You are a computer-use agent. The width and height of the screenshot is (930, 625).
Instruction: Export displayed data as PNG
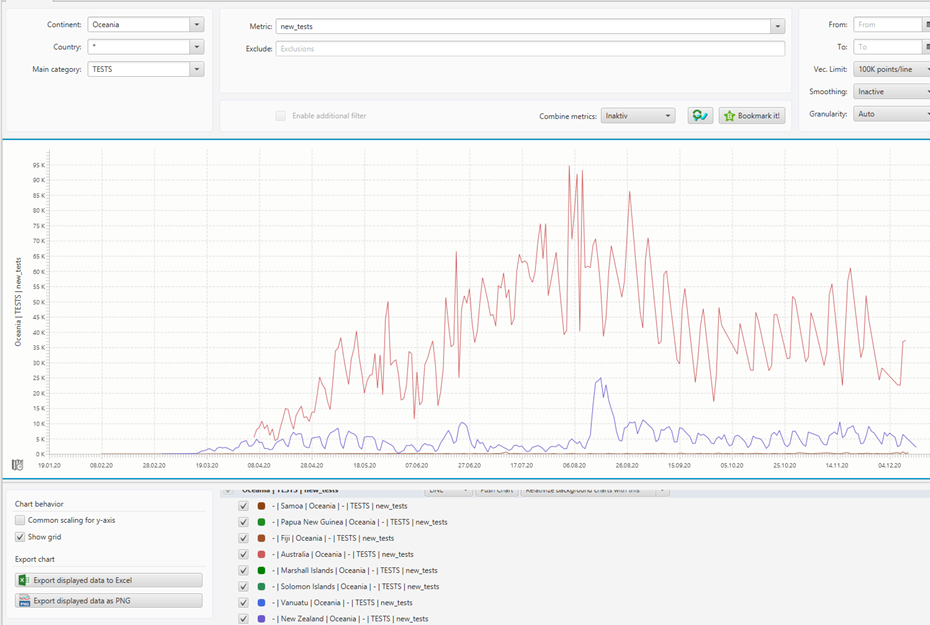tap(109, 601)
